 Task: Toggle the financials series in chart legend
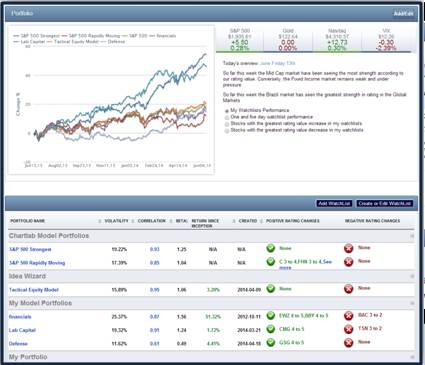[163, 36]
